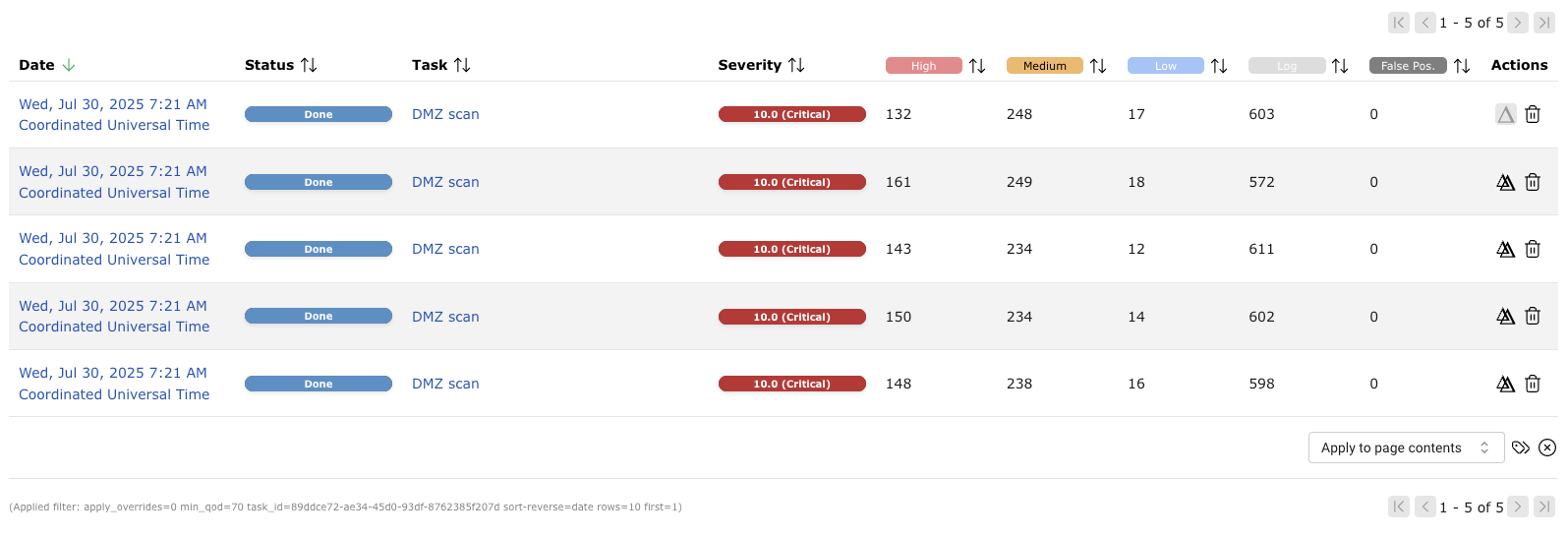The height and width of the screenshot is (537, 1568).
Task: Sort by Medium results count
Action: click(x=1097, y=66)
